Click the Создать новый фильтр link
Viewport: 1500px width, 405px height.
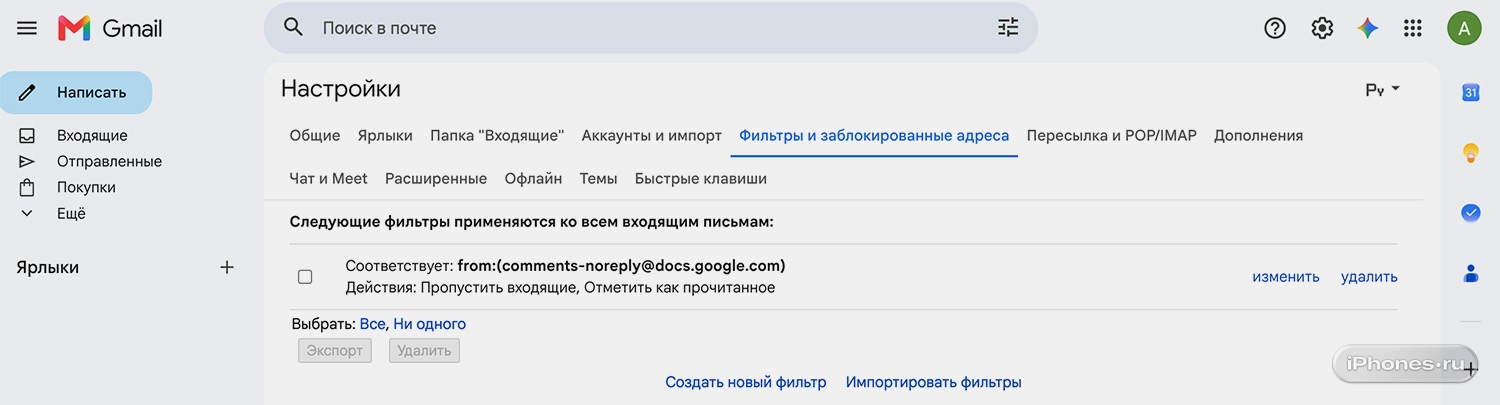(x=746, y=382)
